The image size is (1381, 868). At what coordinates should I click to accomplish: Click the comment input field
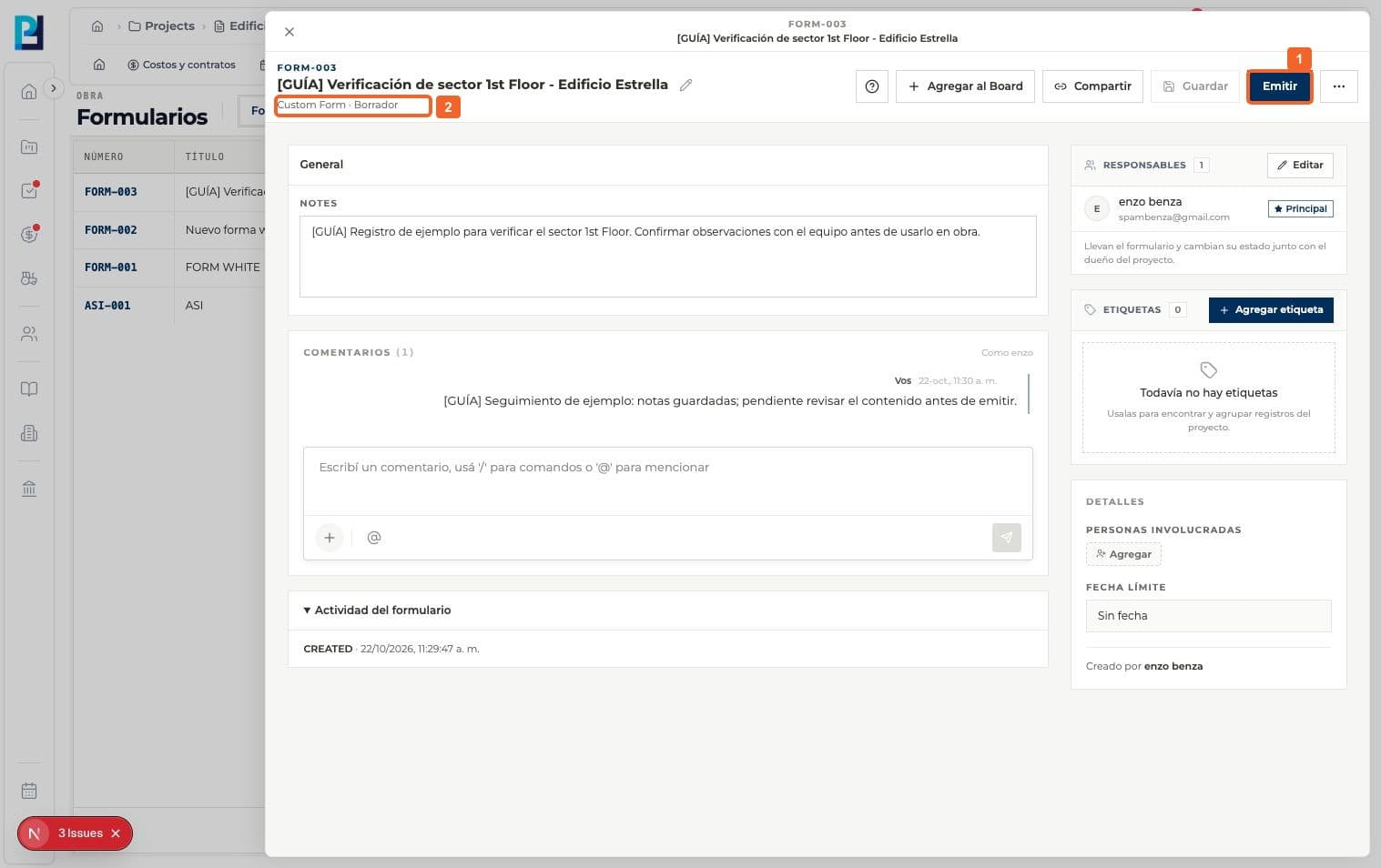[667, 481]
